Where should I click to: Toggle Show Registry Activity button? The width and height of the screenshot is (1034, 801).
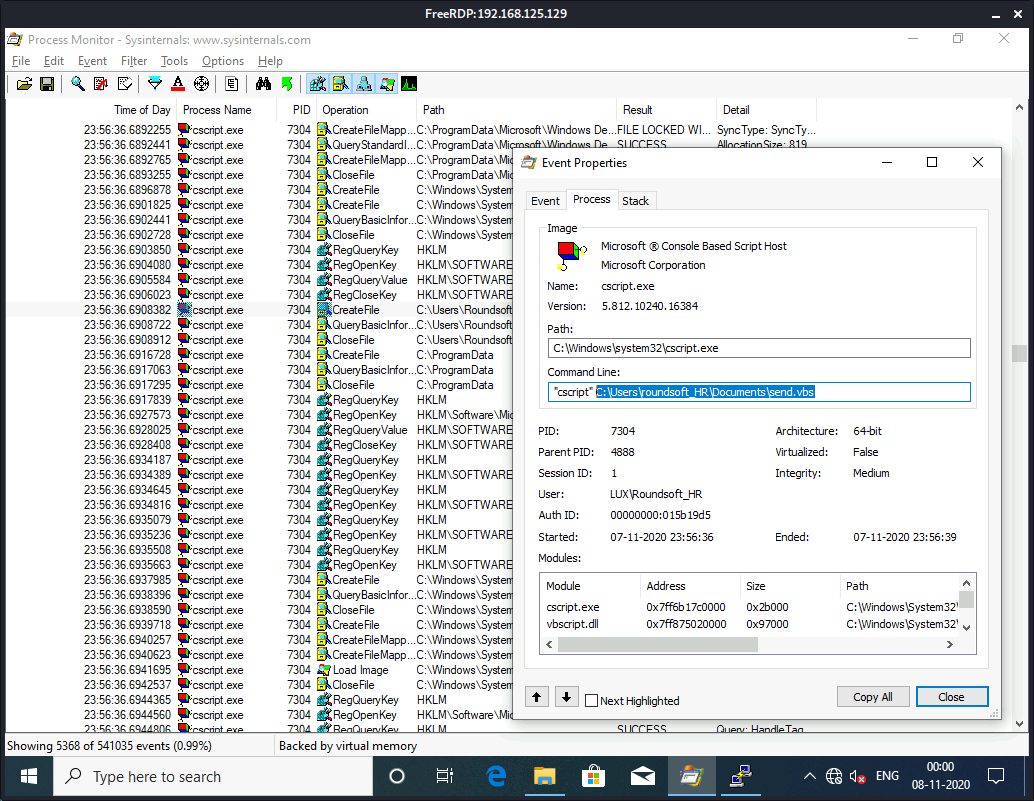(x=318, y=84)
